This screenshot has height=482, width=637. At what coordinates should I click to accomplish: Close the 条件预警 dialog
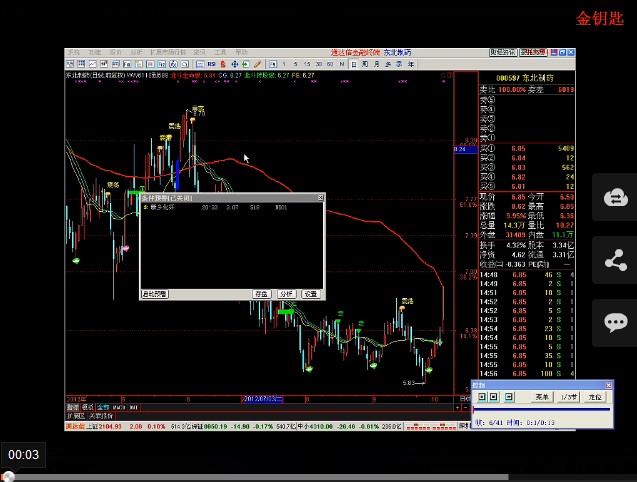321,198
